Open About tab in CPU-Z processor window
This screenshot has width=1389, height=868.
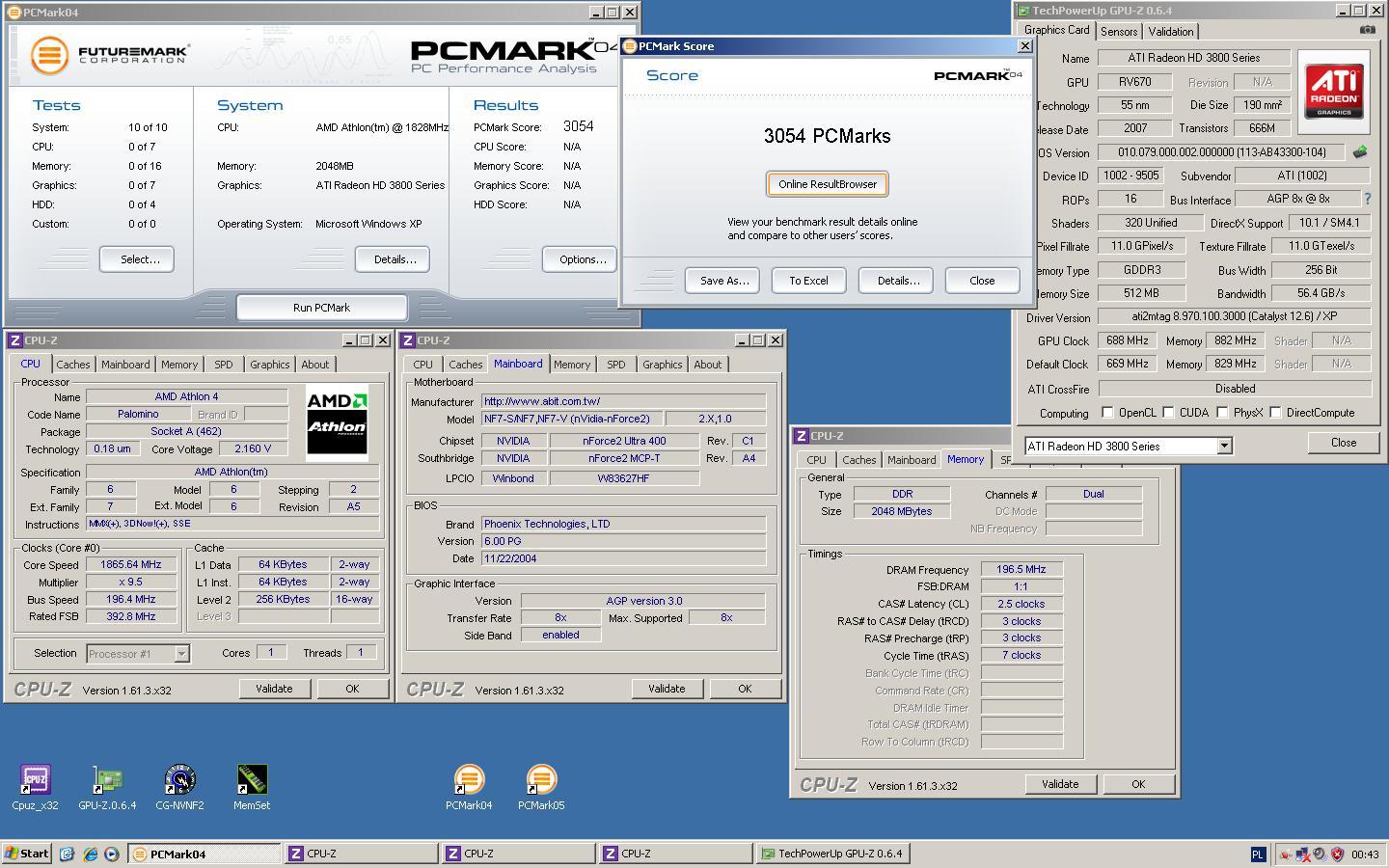pos(315,365)
